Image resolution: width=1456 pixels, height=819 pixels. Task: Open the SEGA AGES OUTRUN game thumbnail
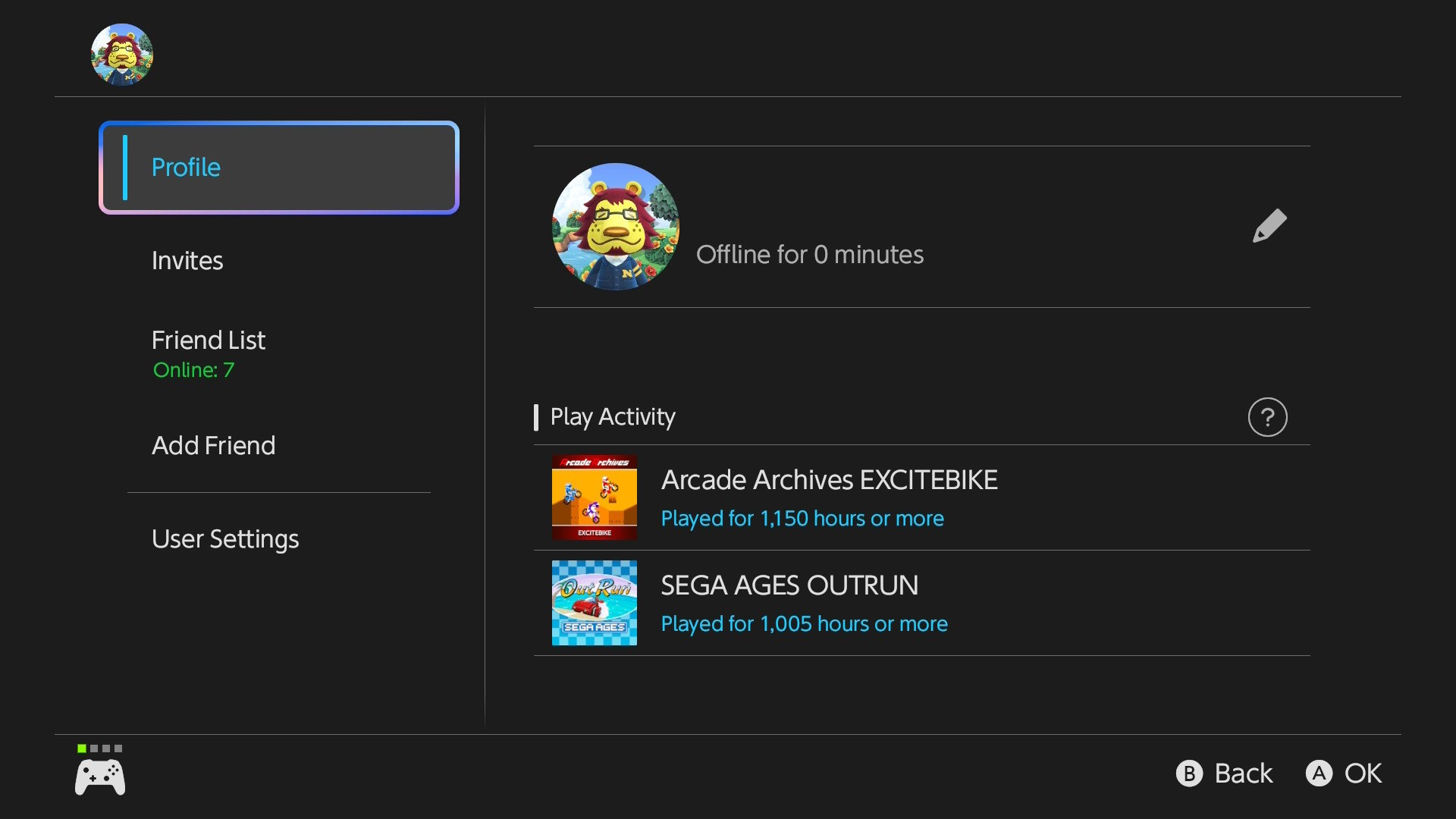(x=594, y=603)
